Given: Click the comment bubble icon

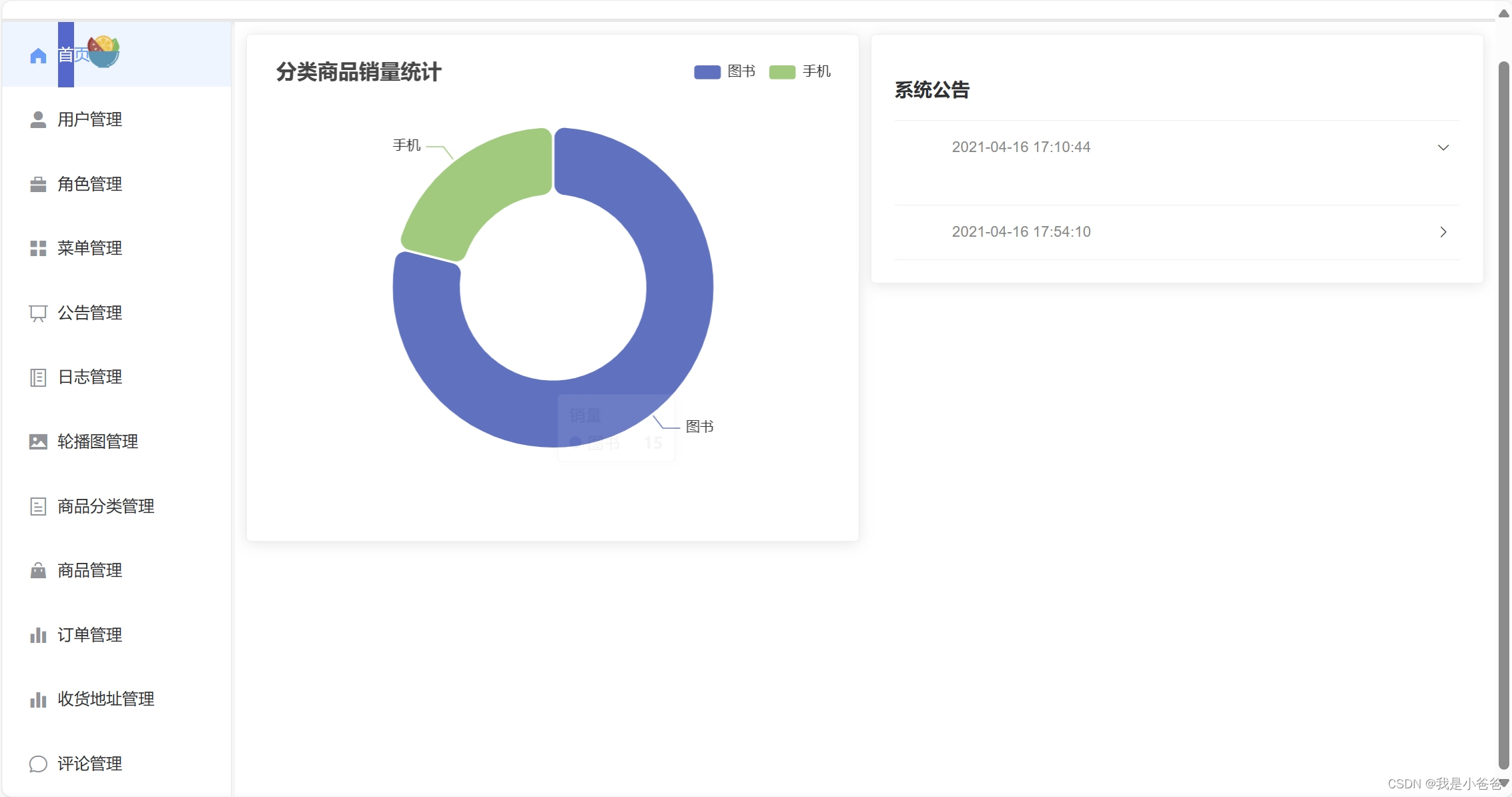Looking at the screenshot, I should point(38,764).
